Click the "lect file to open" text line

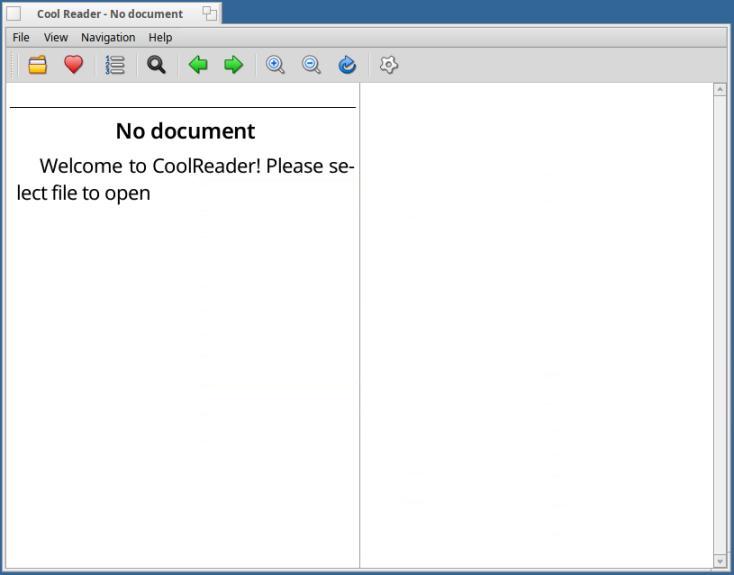coord(83,193)
